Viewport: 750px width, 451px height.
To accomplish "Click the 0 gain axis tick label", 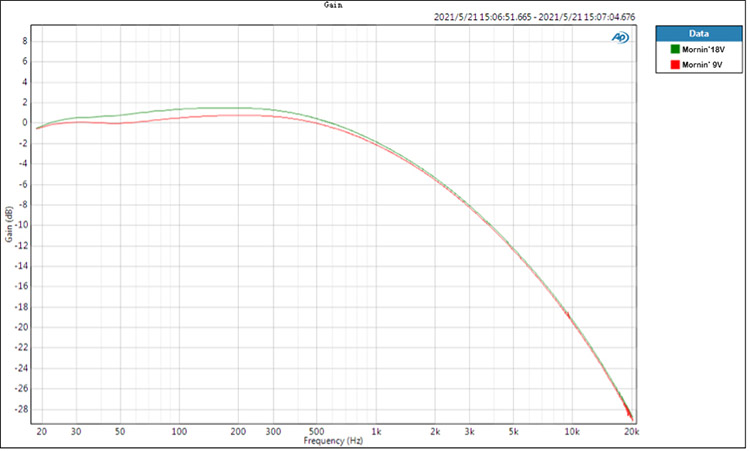I will tap(25, 123).
